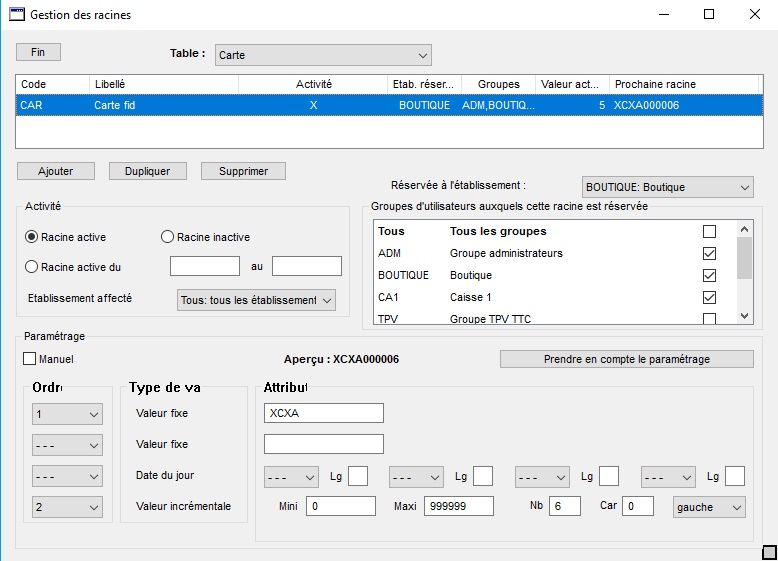This screenshot has width=778, height=561.
Task: Uncheck the BOUTIQUE Boutique group checkbox
Action: point(710,275)
